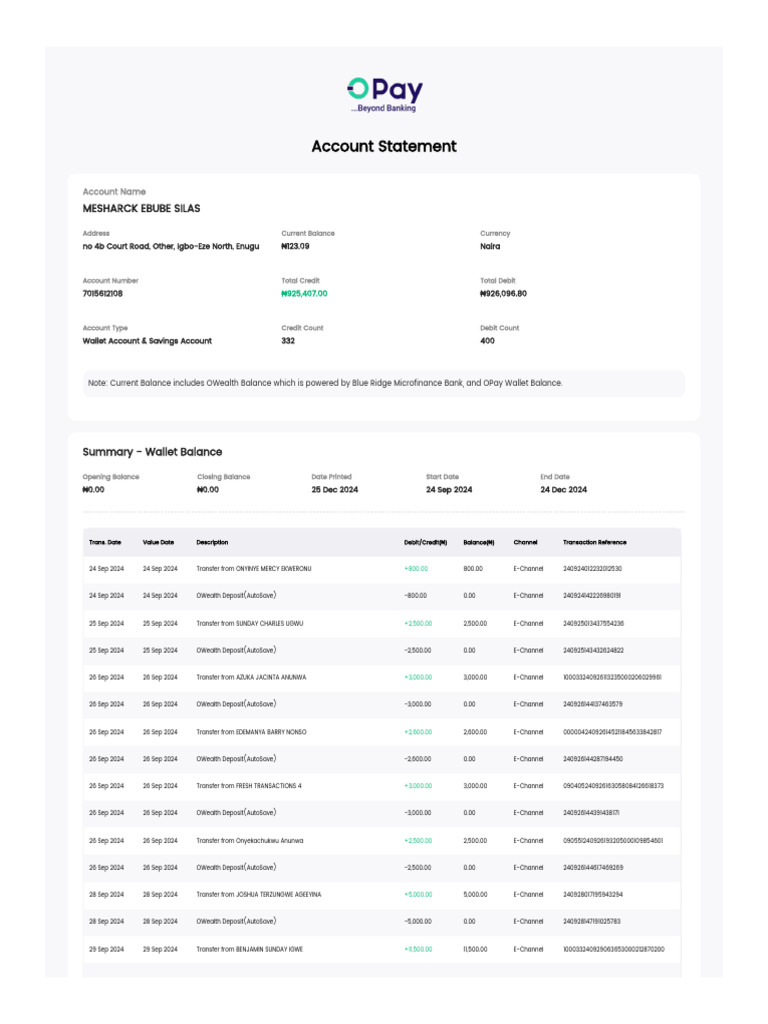Click the Current Balance value ₦123.09
The height and width of the screenshot is (1024, 768).
tap(295, 246)
